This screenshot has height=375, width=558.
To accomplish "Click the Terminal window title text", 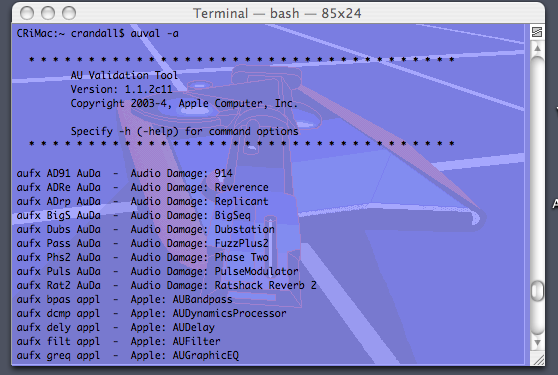I will pyautogui.click(x=277, y=14).
